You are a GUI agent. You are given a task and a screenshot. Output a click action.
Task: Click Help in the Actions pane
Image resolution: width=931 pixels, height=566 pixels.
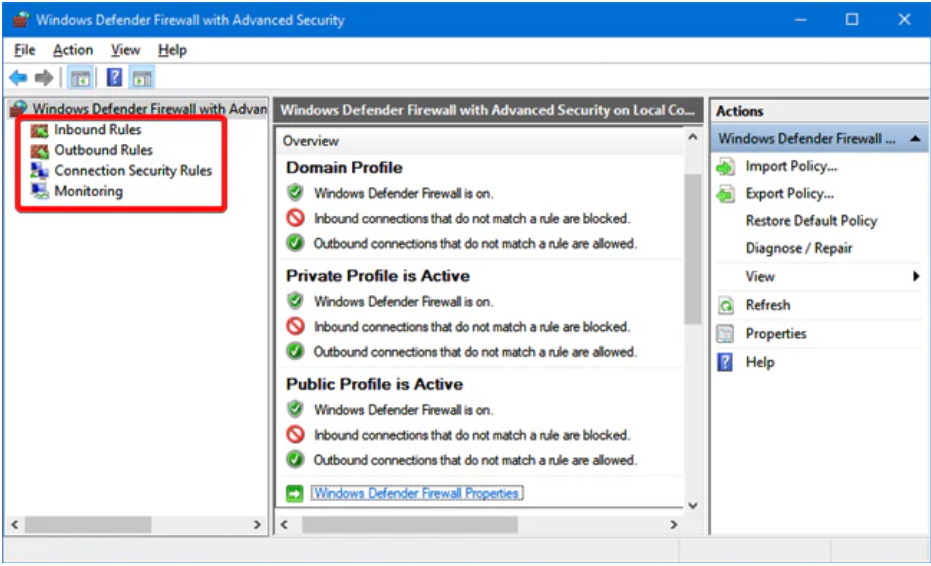[759, 362]
